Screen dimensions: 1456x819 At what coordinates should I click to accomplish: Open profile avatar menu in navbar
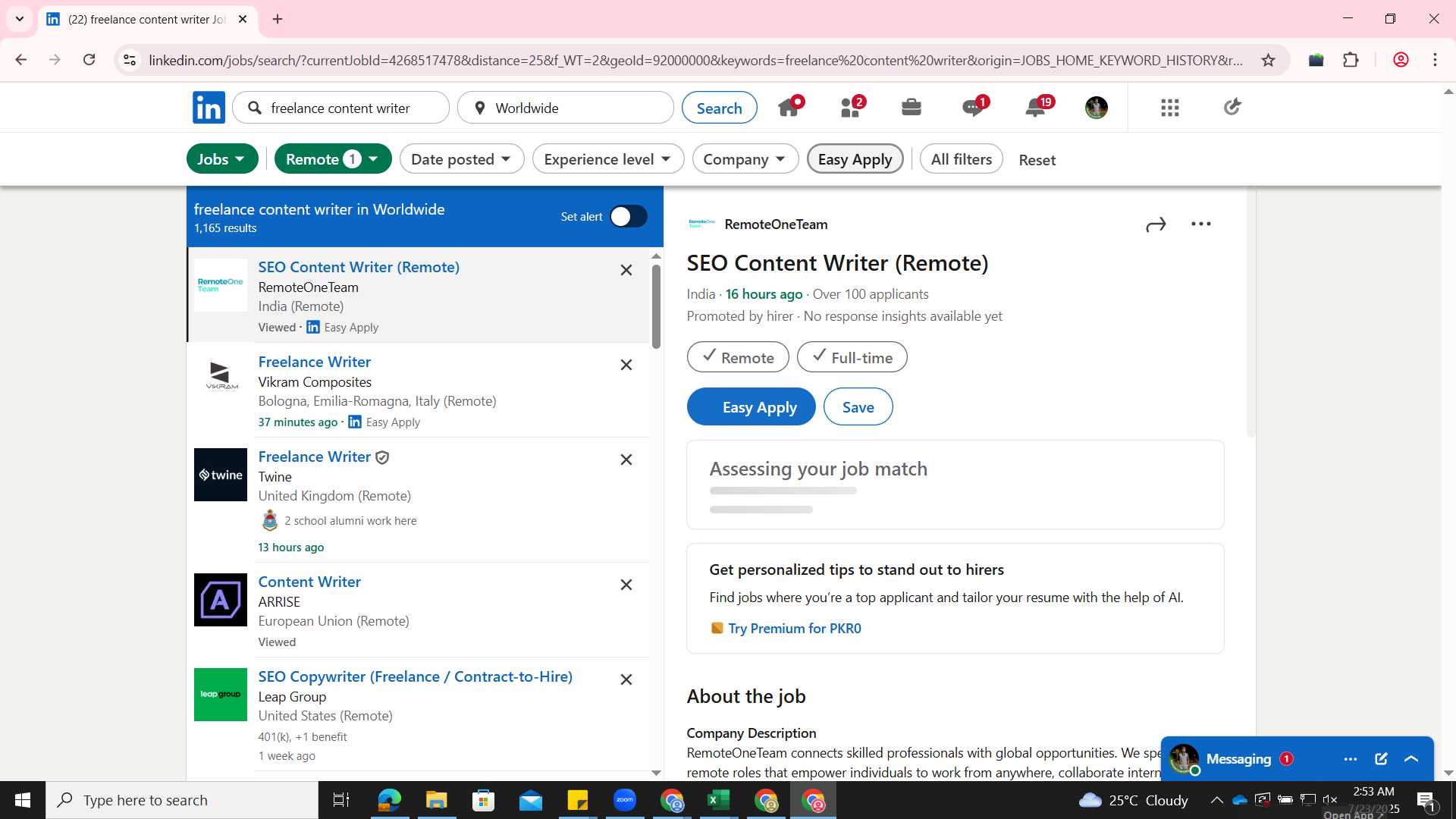coord(1097,108)
